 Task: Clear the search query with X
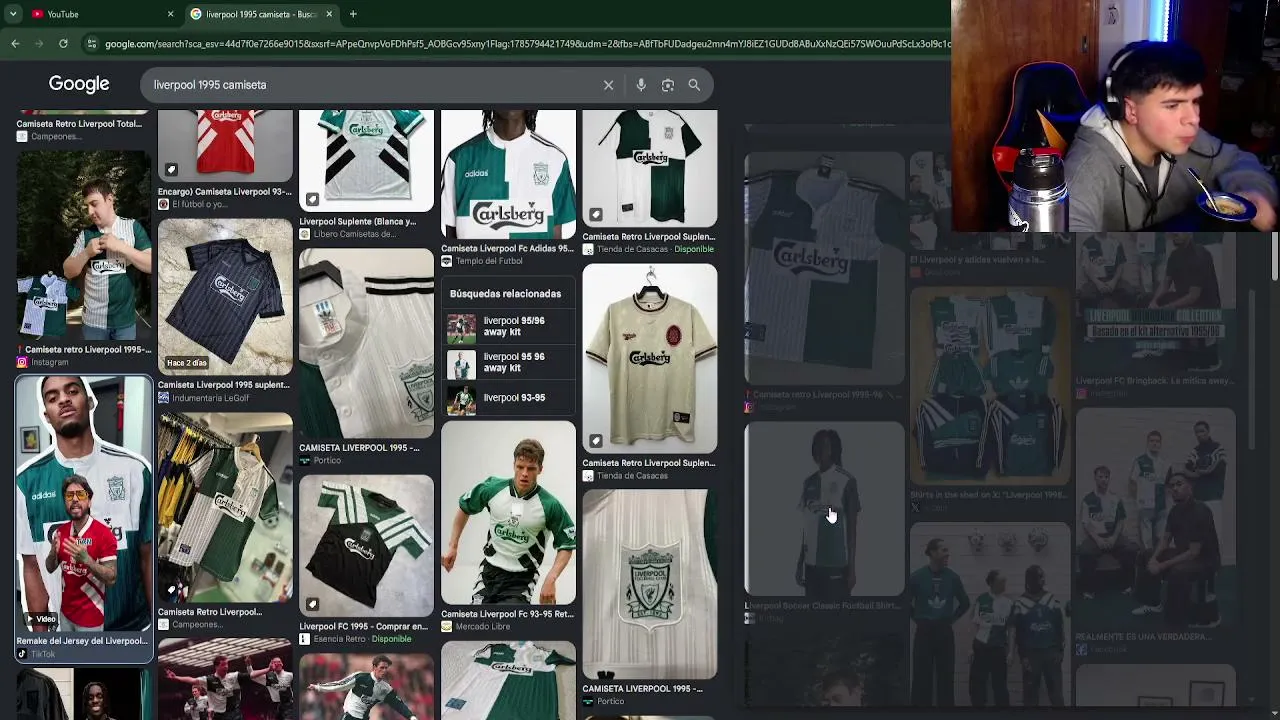tap(608, 85)
